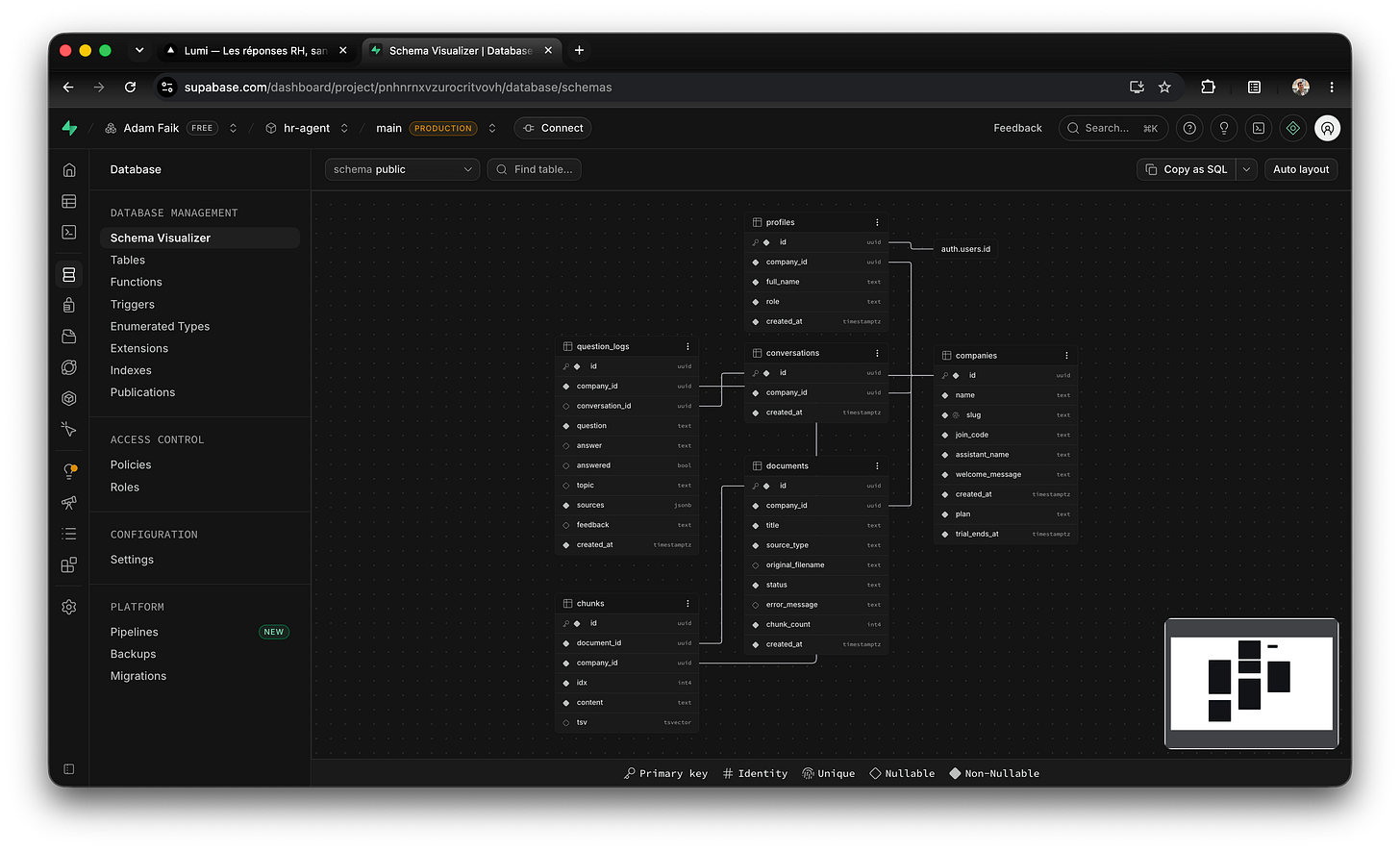Open the Authentication lock icon in sidebar
The image size is (1400, 851).
point(69,306)
